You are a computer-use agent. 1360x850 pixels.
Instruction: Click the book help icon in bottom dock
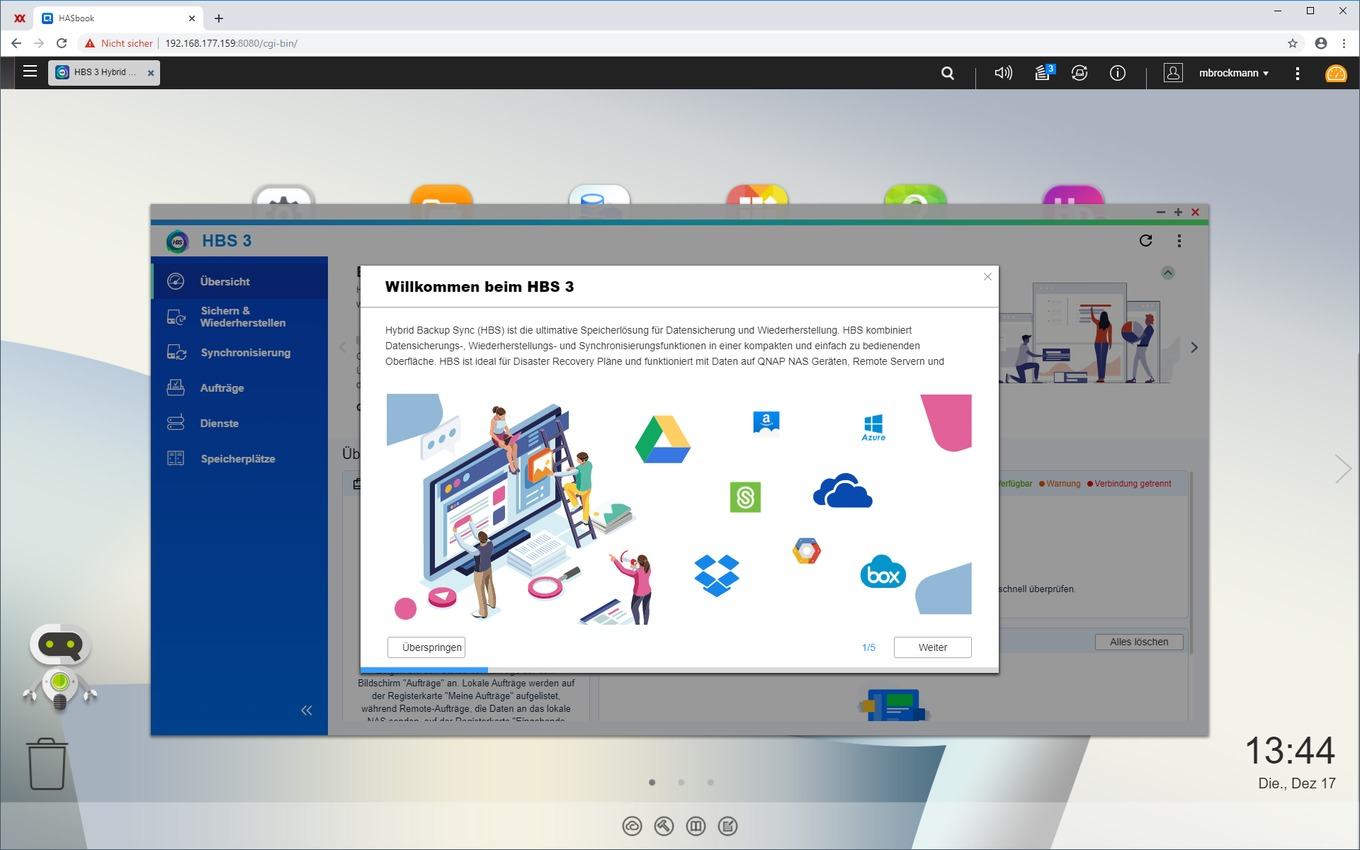(x=696, y=826)
